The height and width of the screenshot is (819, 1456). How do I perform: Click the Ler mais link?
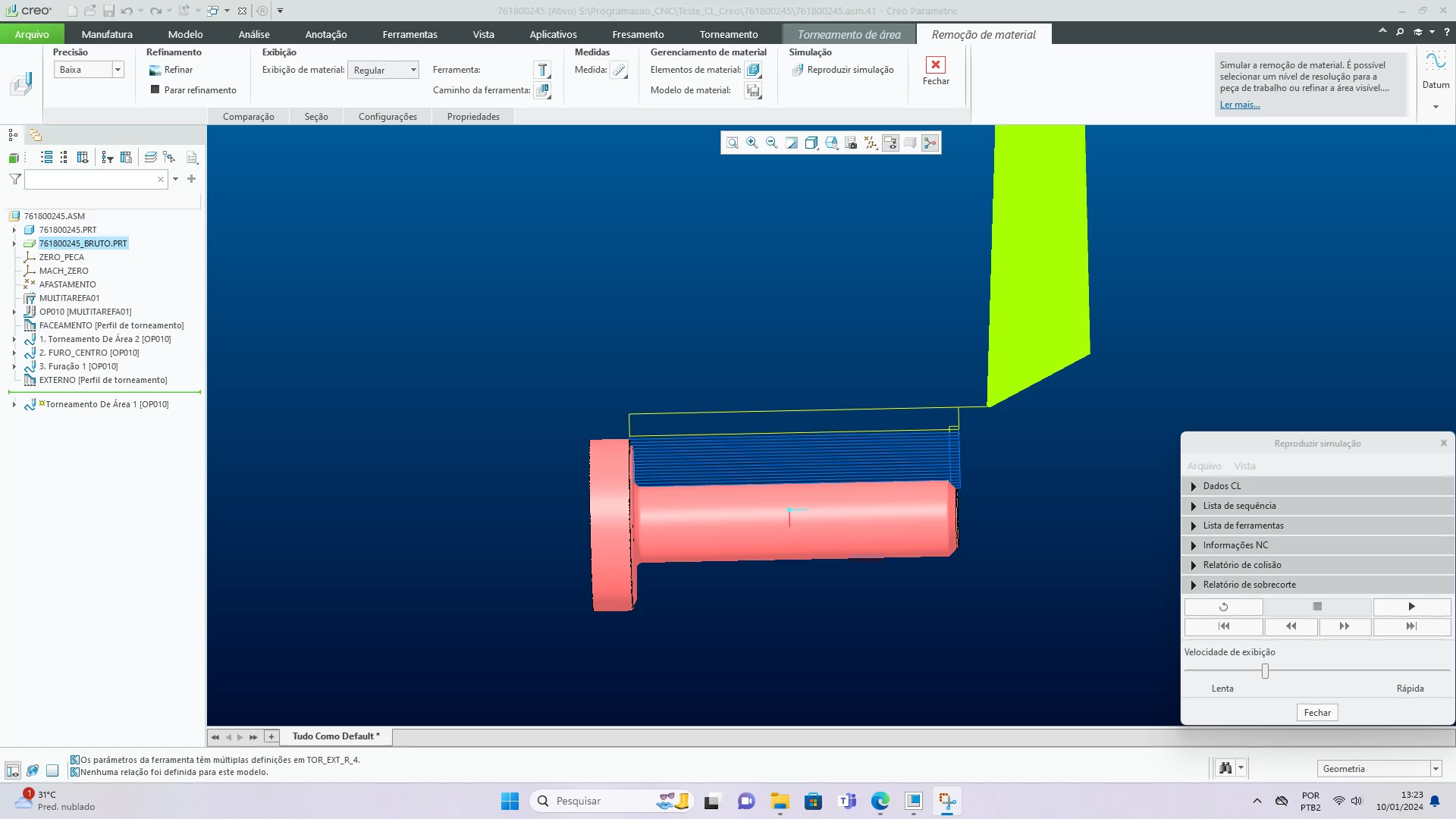1239,105
